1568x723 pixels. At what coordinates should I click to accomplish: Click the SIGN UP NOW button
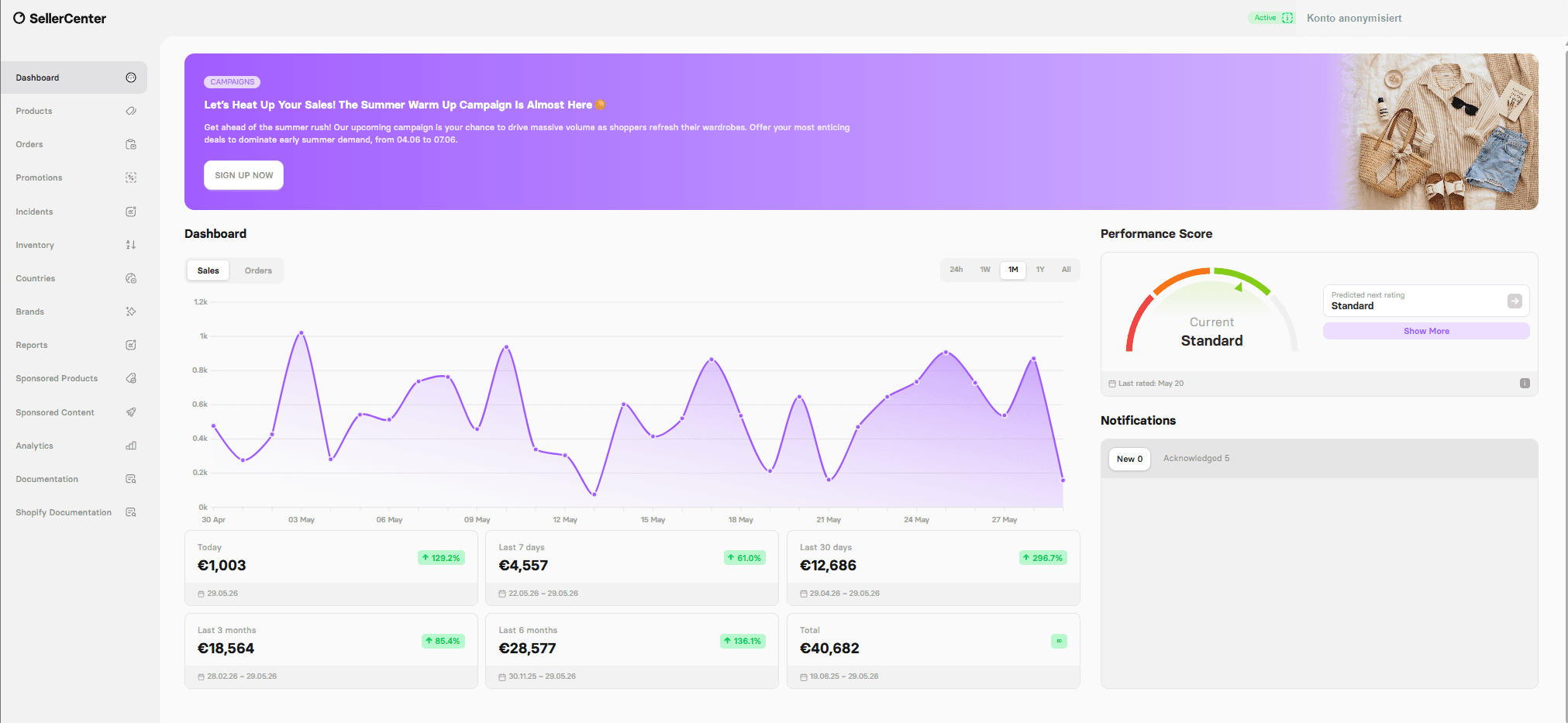tap(243, 175)
